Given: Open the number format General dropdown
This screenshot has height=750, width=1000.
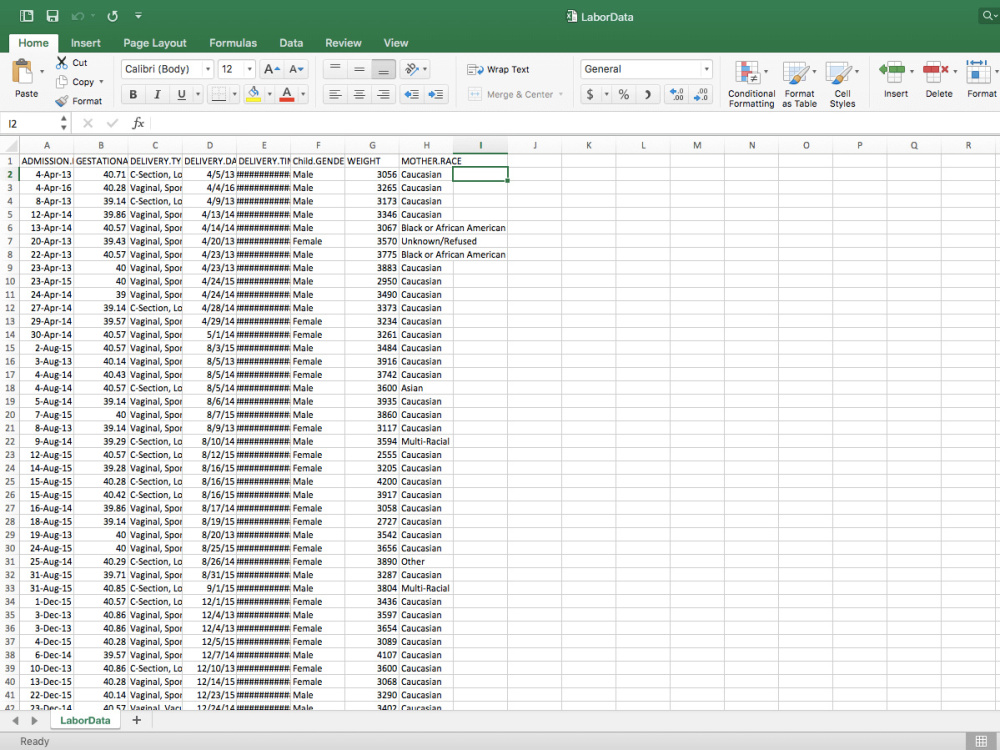Looking at the screenshot, I should point(706,69).
